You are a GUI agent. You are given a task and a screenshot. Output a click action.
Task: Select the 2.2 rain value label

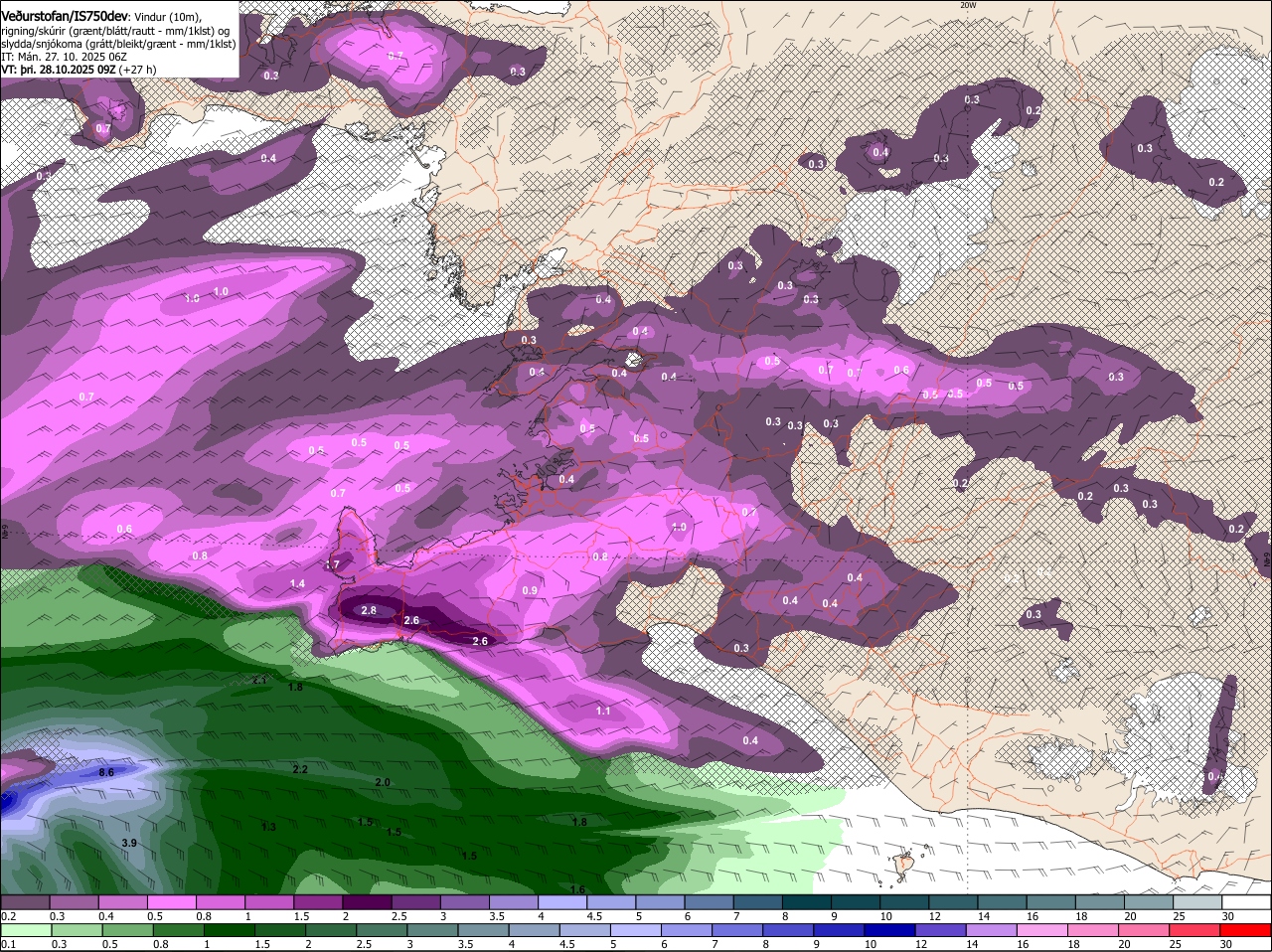[300, 769]
